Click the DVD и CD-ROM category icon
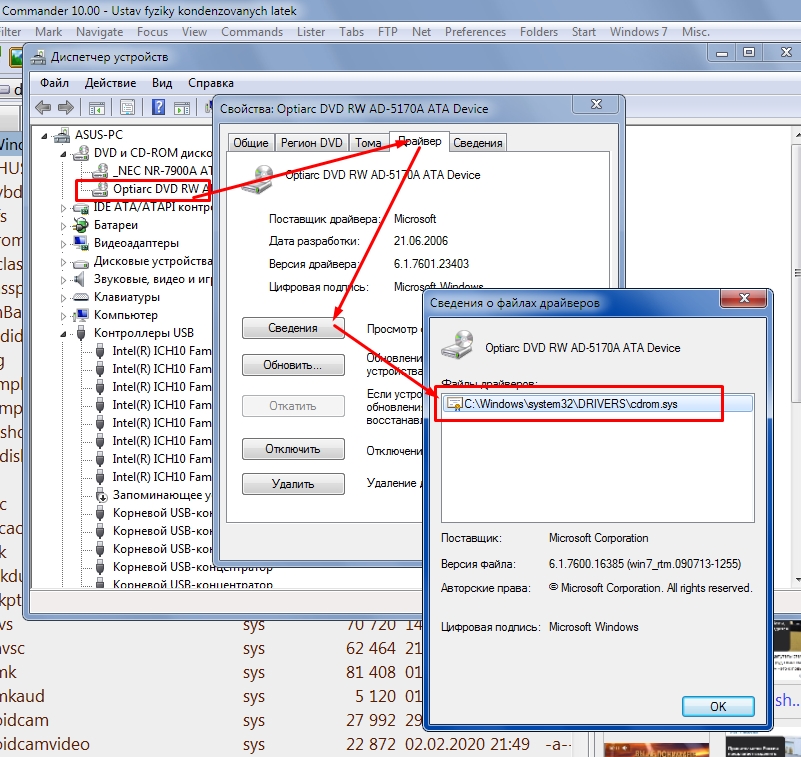801x757 pixels. coord(81,153)
